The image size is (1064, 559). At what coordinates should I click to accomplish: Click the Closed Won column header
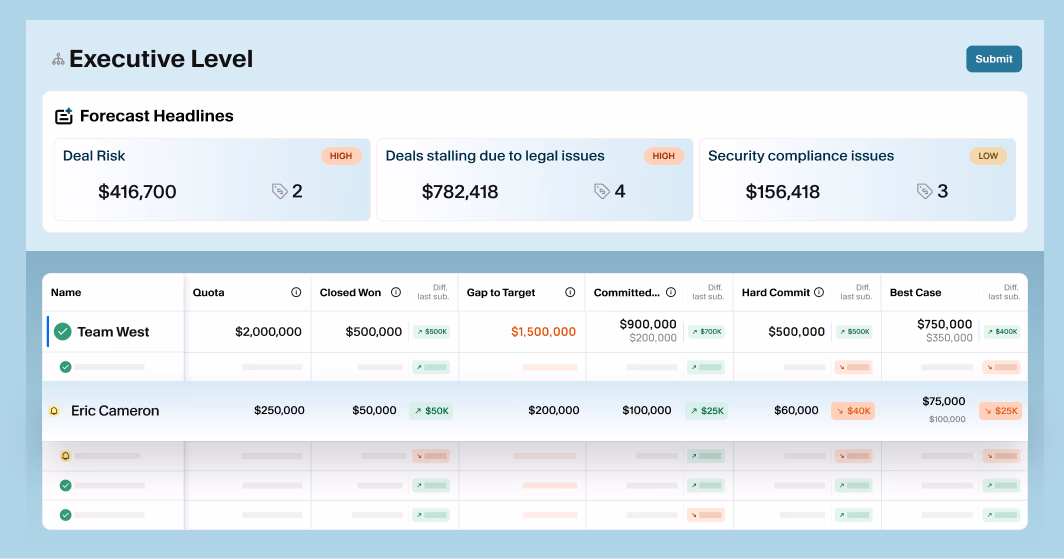coord(350,292)
